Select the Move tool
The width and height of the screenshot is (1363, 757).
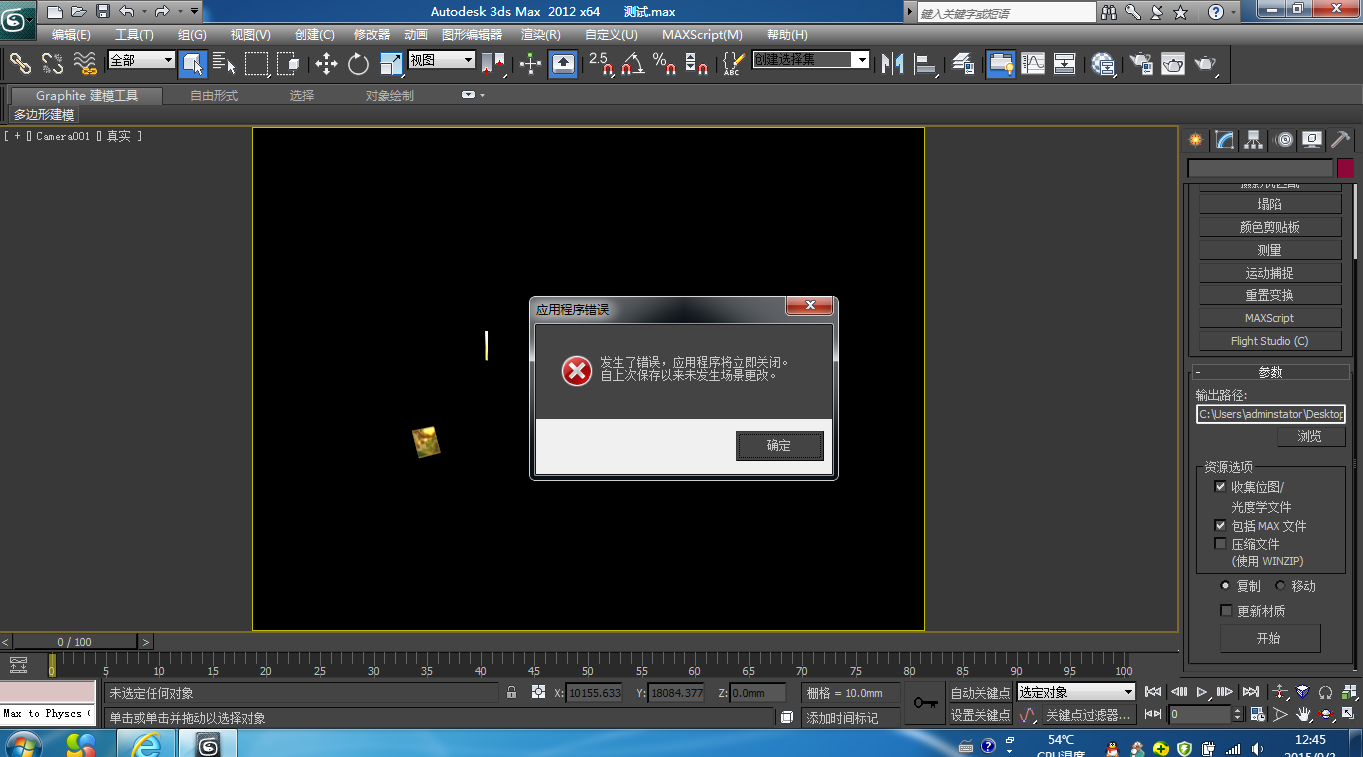tap(326, 64)
